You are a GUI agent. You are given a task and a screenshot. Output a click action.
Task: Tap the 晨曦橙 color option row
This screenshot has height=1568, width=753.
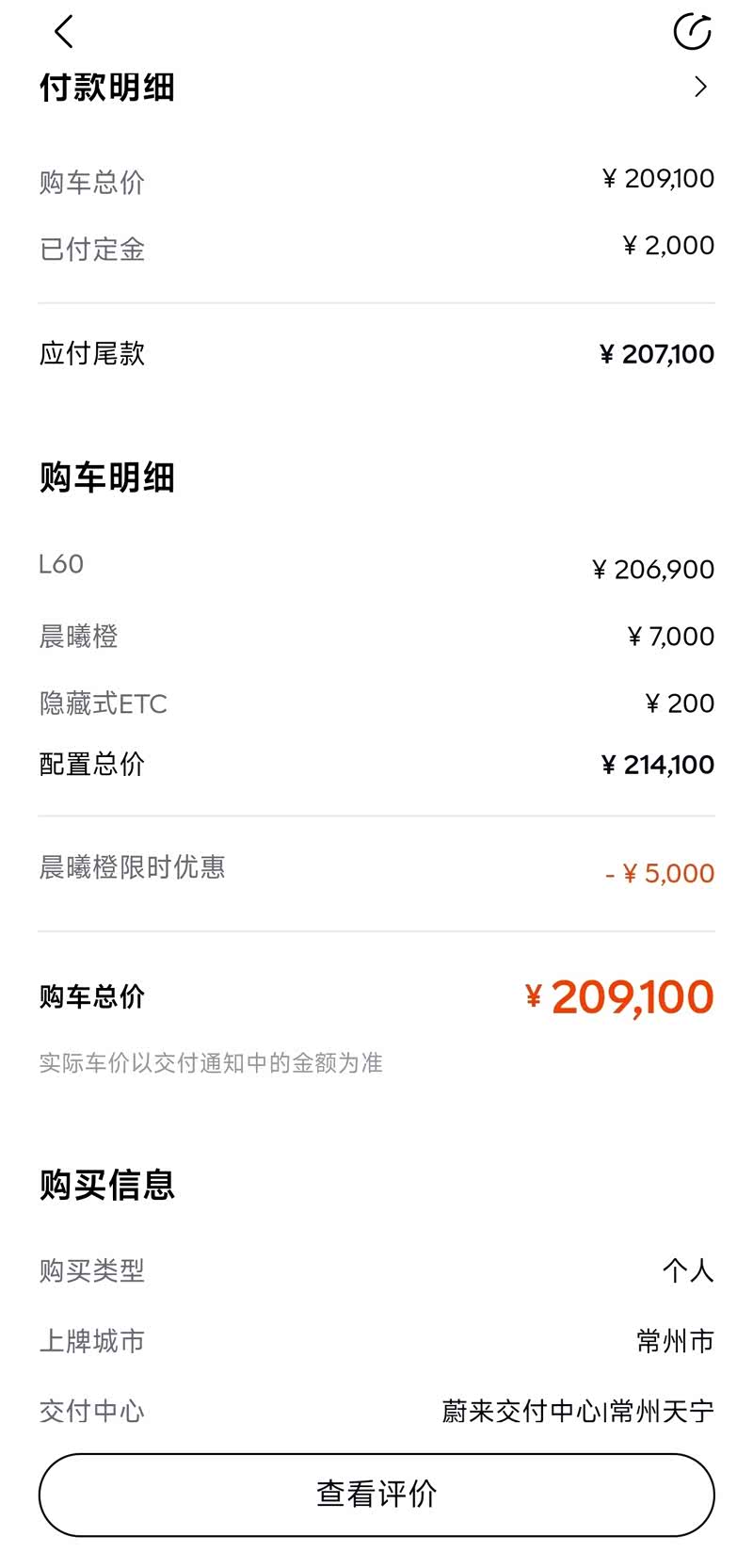tap(79, 637)
